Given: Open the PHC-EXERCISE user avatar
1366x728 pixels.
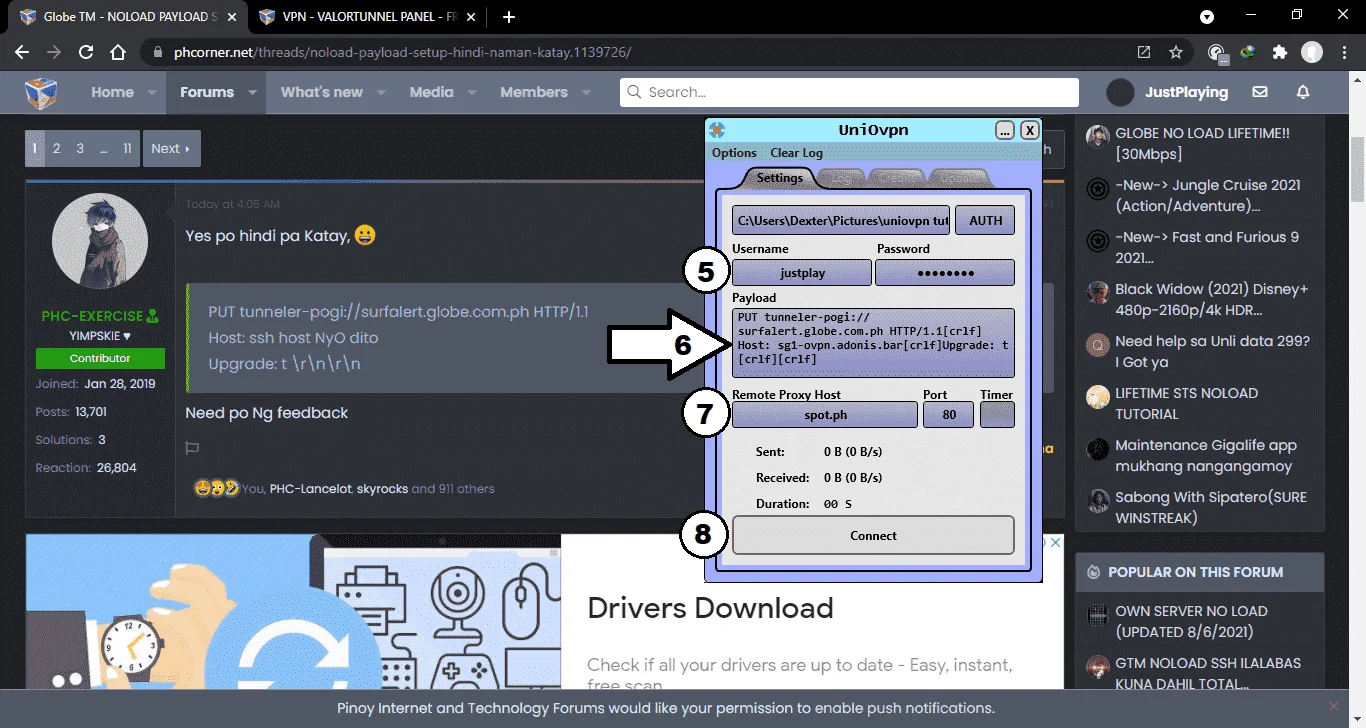Looking at the screenshot, I should [x=100, y=243].
